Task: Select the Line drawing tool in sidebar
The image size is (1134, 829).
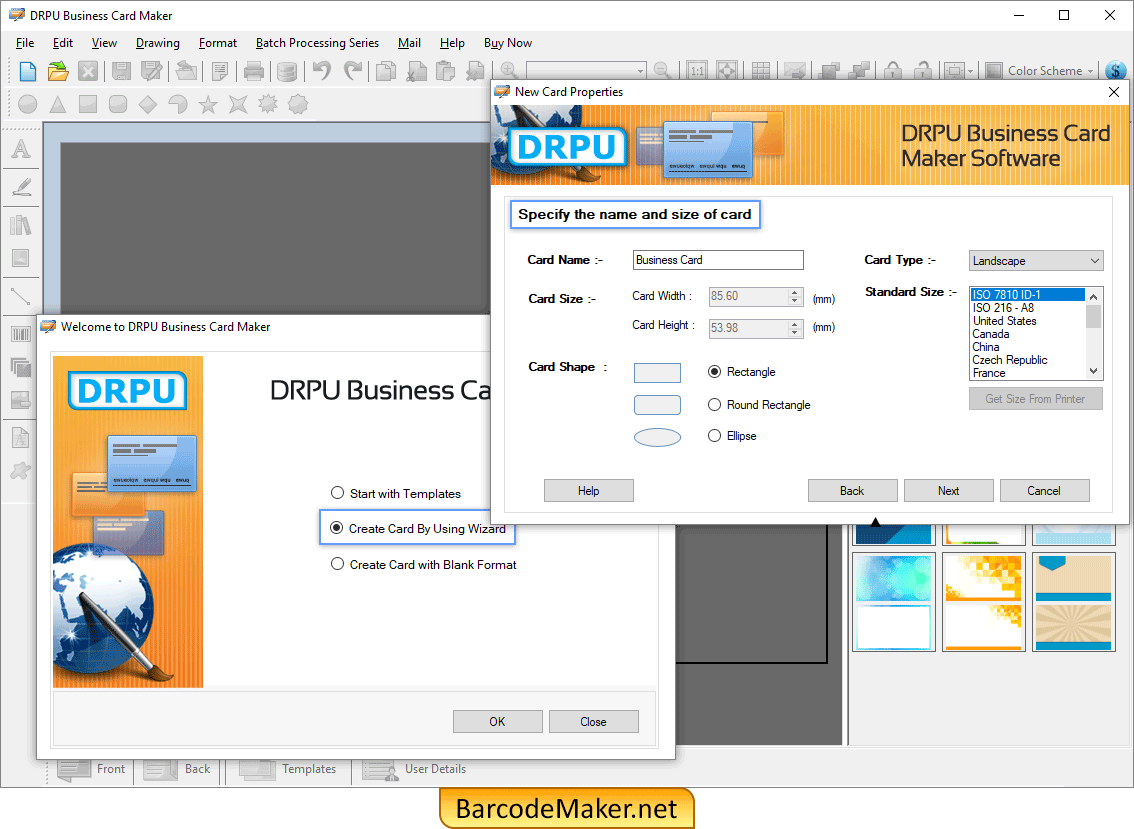Action: (x=21, y=296)
